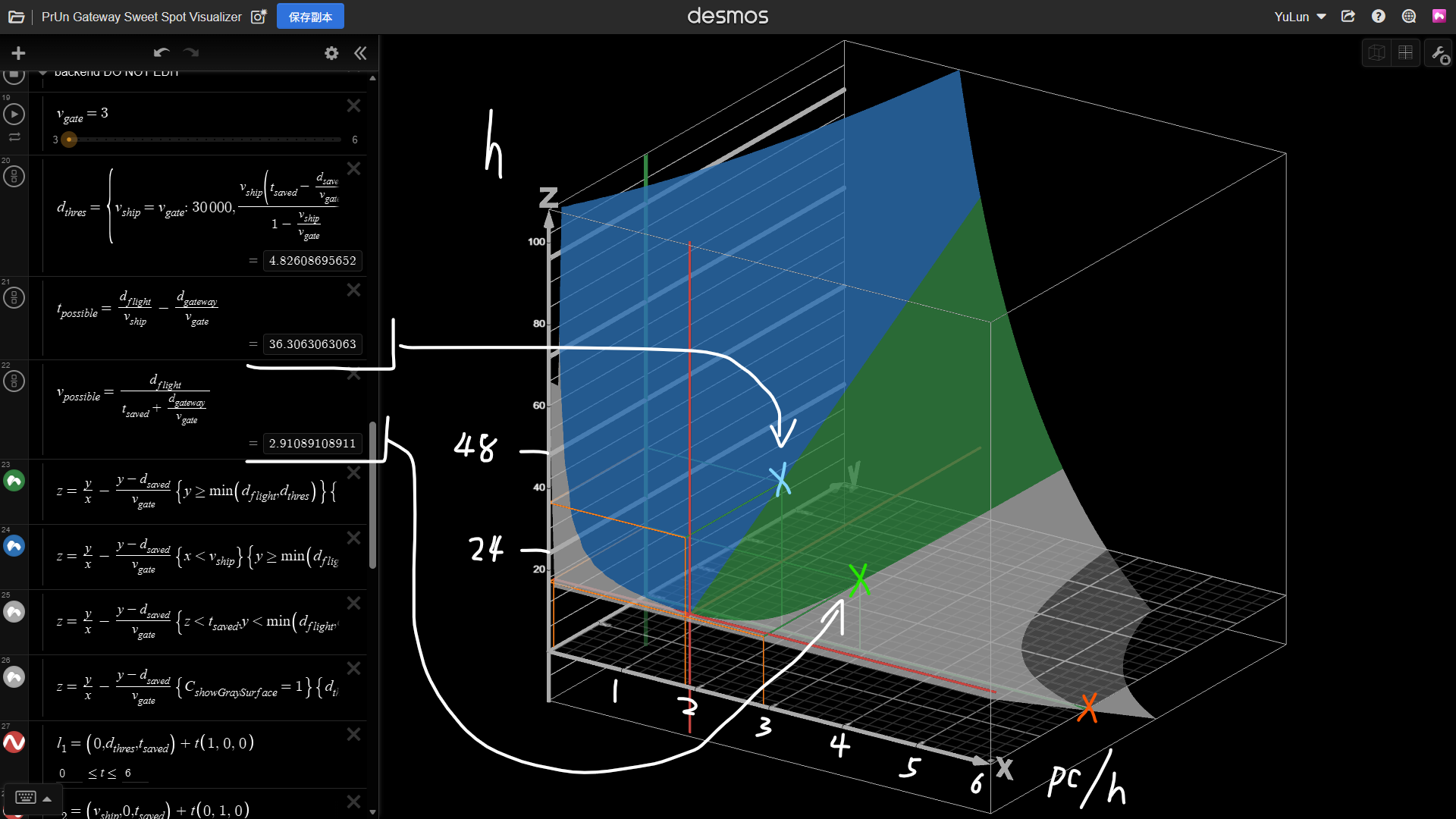The image size is (1456, 819).
Task: Play the v_gate slider animation
Action: tap(14, 115)
